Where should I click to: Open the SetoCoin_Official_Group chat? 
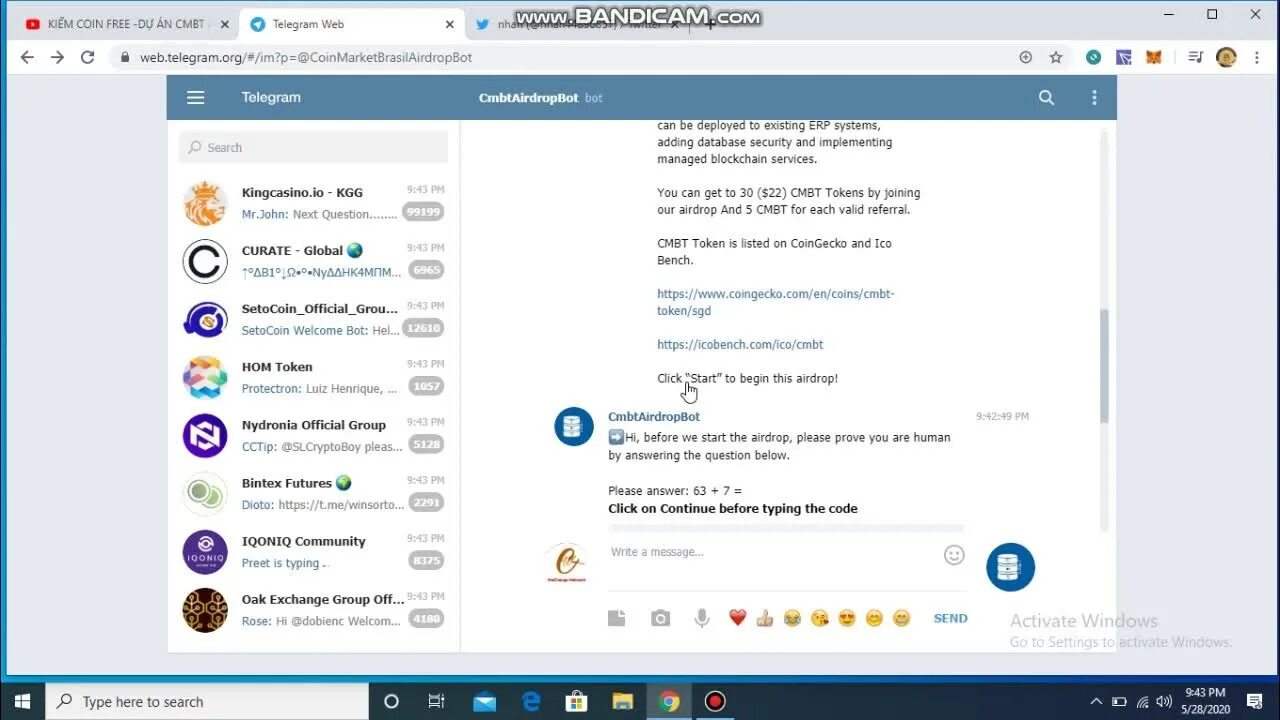314,319
